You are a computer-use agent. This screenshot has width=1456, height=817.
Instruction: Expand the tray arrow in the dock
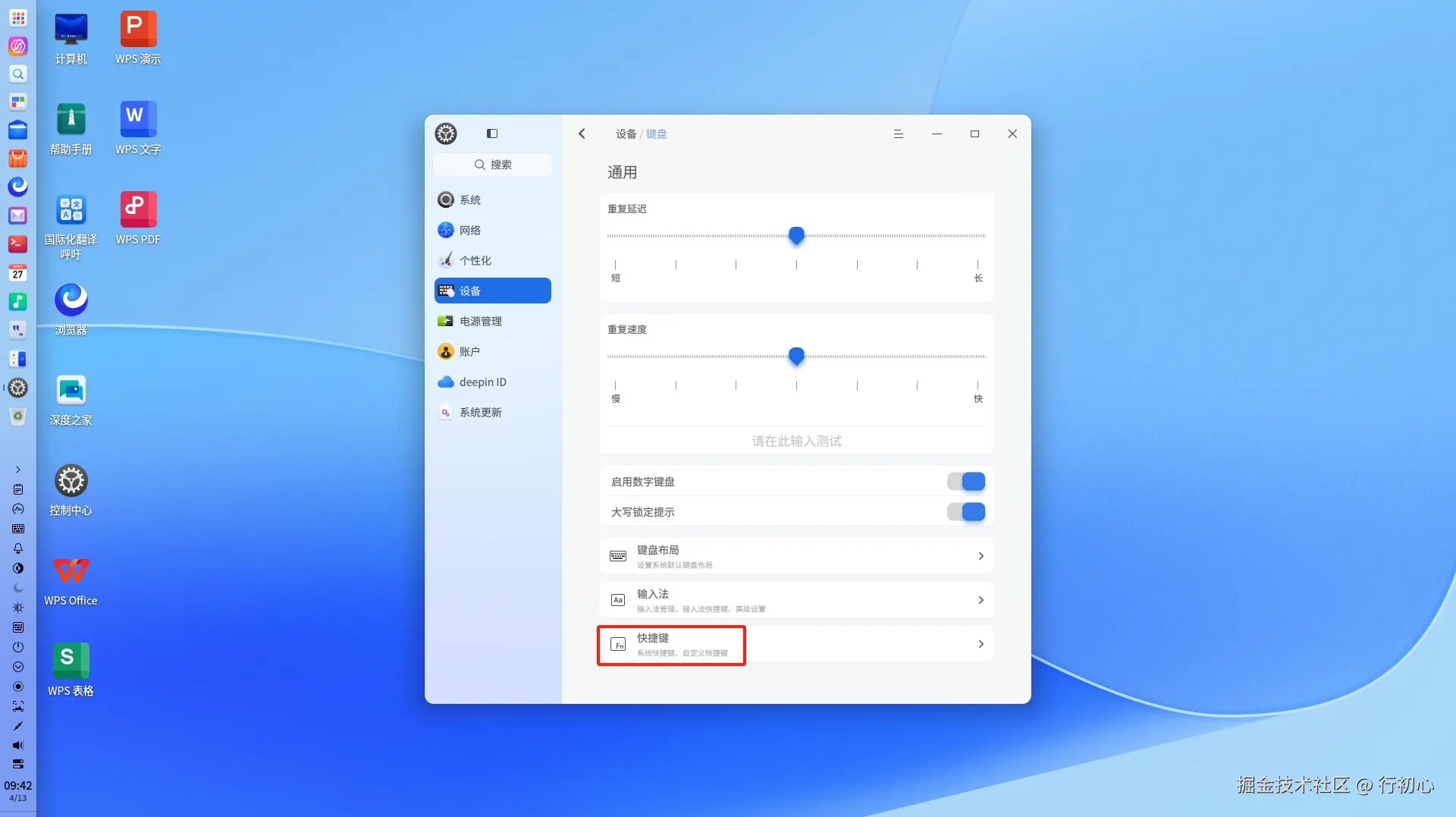[x=18, y=470]
